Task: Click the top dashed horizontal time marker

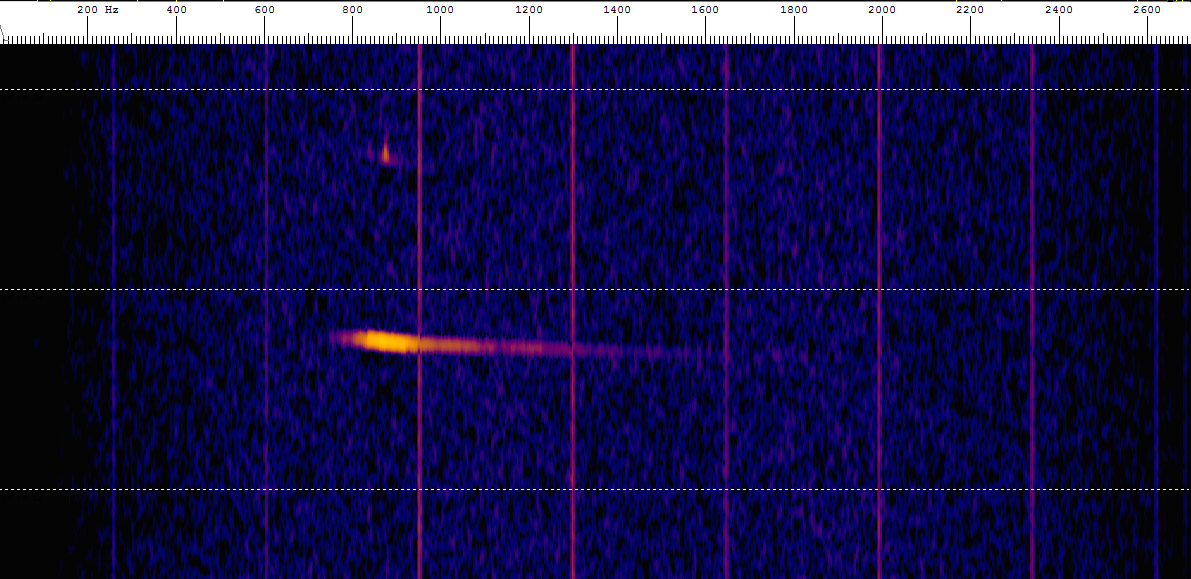Action: [x=600, y=89]
